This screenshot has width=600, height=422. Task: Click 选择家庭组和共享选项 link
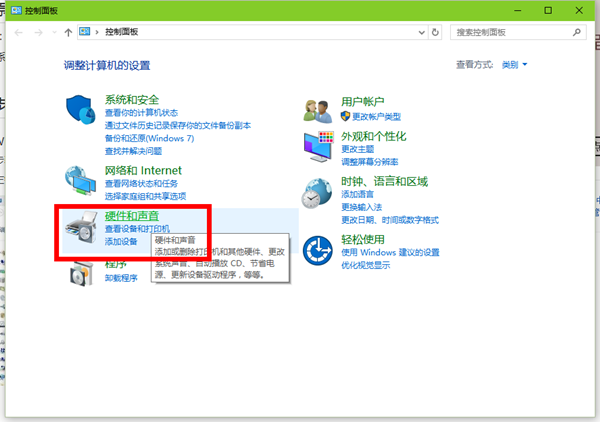point(145,196)
